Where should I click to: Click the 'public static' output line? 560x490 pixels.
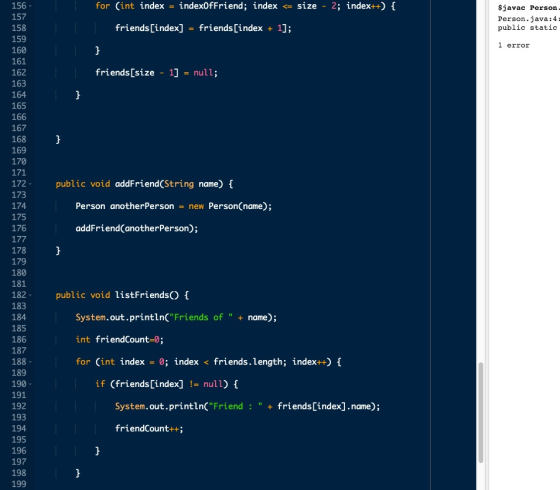tap(529, 28)
